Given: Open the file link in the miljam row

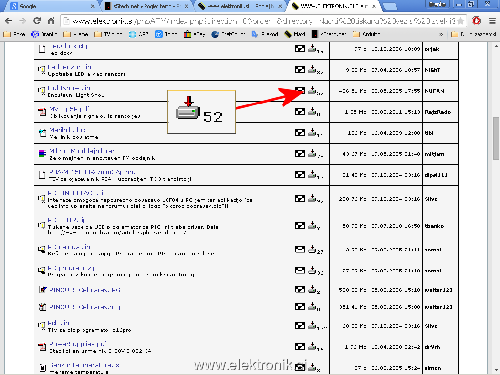Looking at the screenshot, I should pos(82,151).
